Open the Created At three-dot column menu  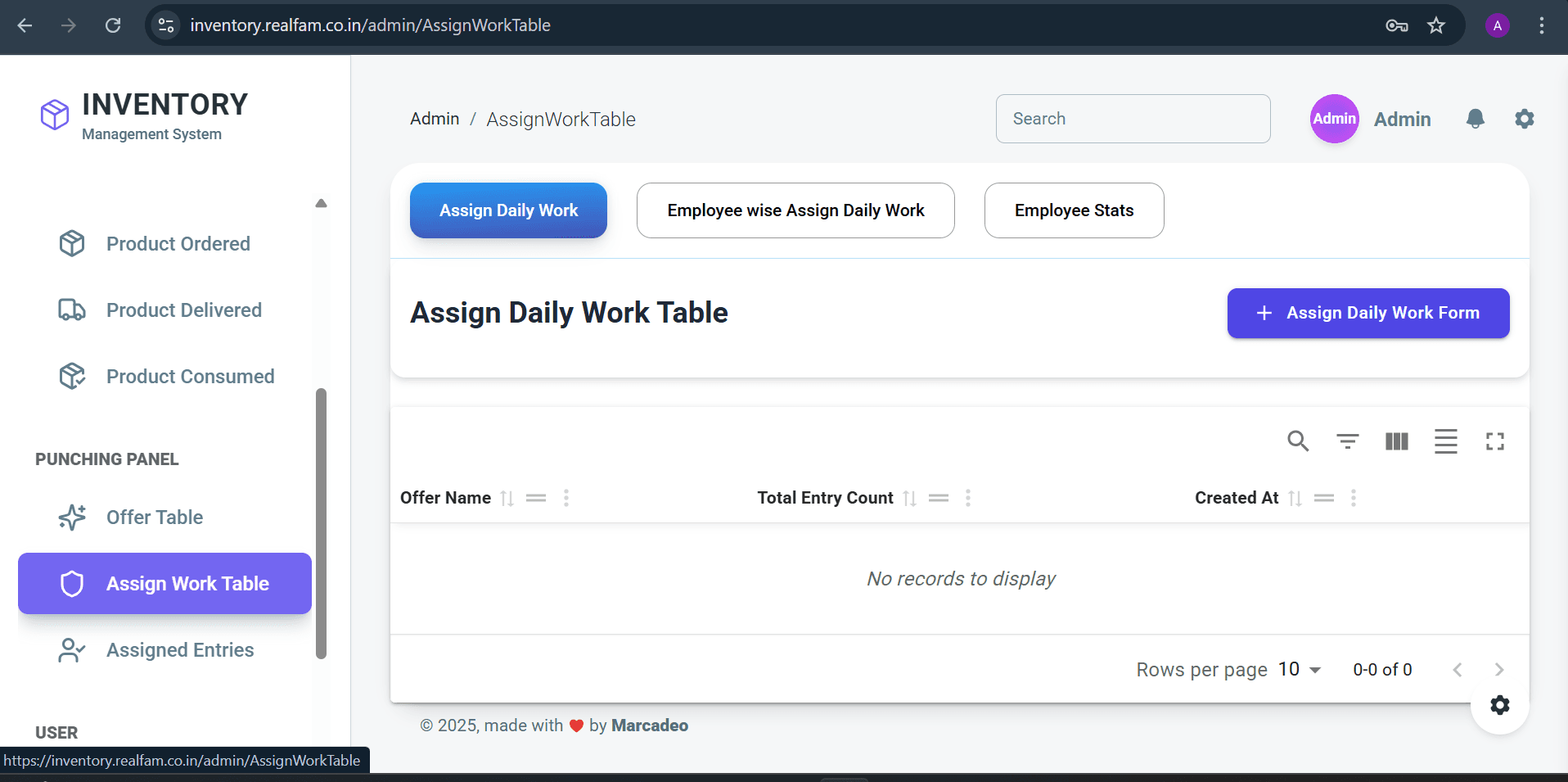[x=1354, y=497]
